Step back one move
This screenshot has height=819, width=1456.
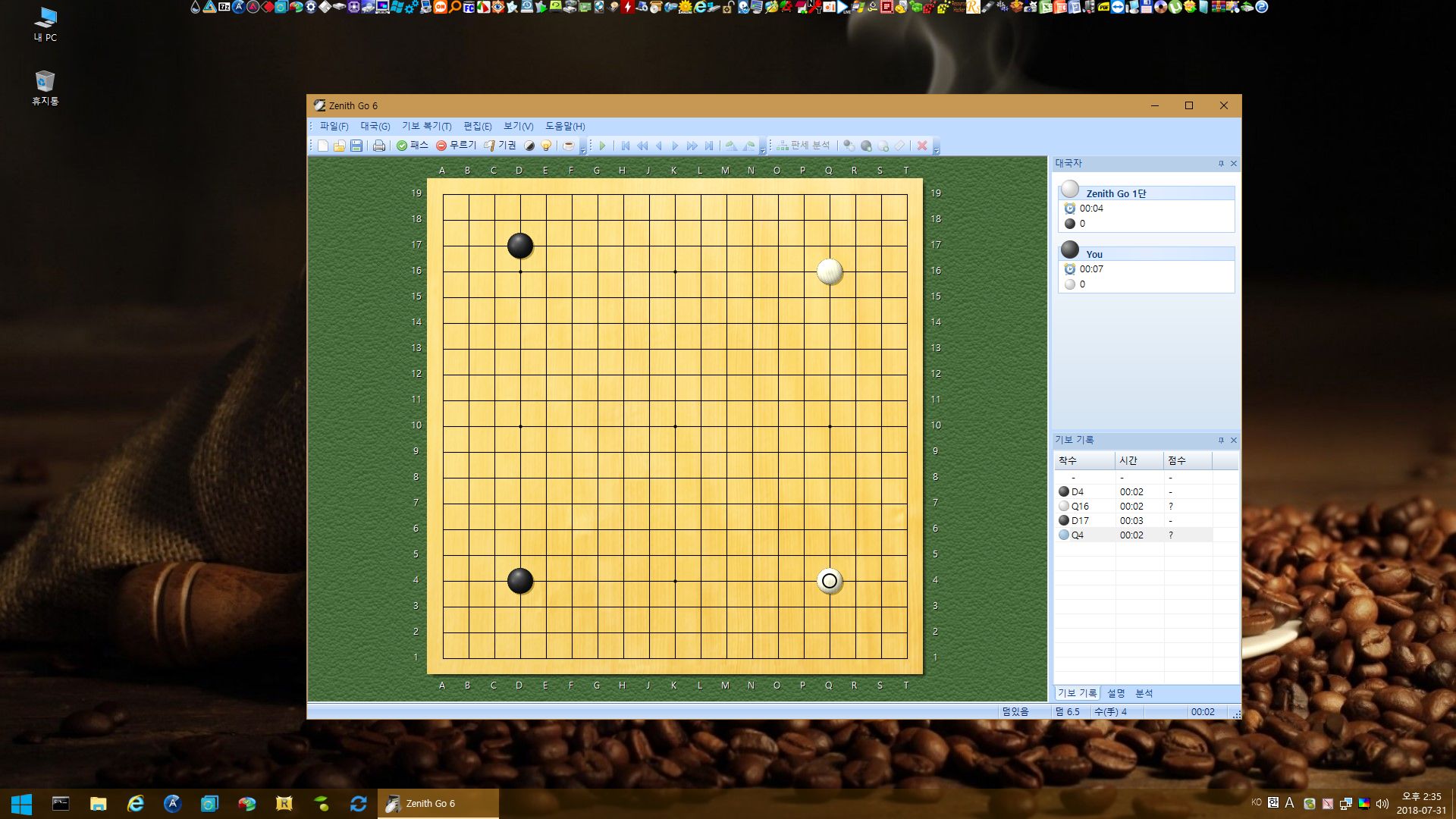pyautogui.click(x=659, y=146)
